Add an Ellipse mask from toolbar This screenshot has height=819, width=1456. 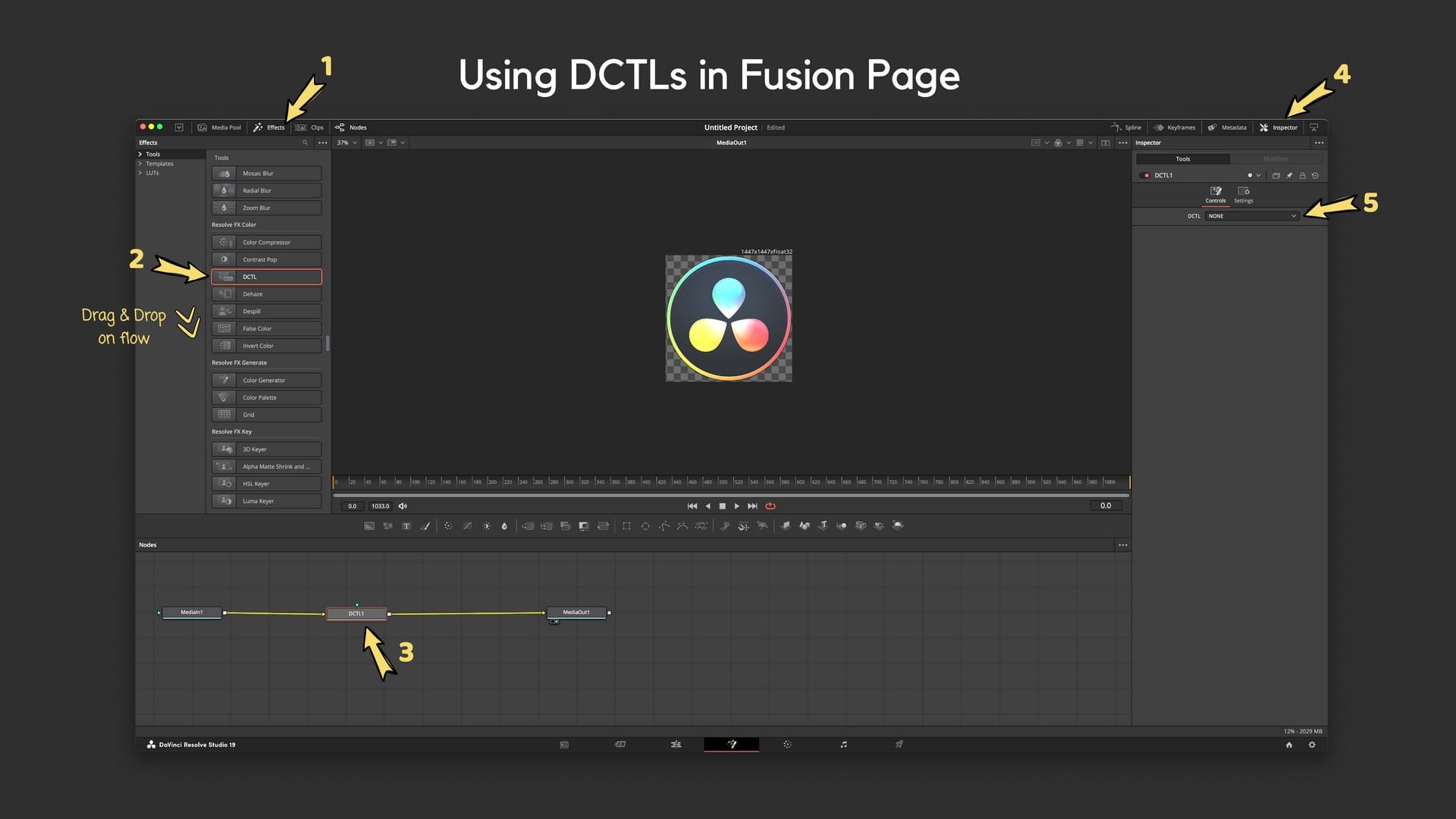[645, 526]
